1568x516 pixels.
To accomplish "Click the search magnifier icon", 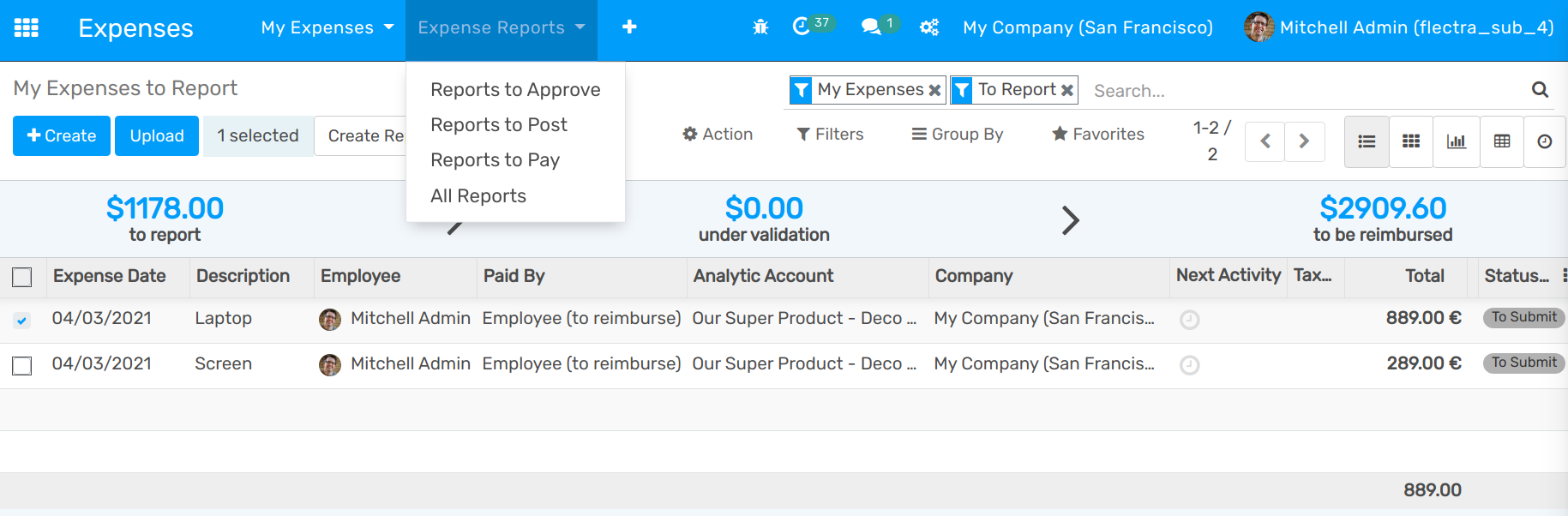I will pyautogui.click(x=1540, y=90).
